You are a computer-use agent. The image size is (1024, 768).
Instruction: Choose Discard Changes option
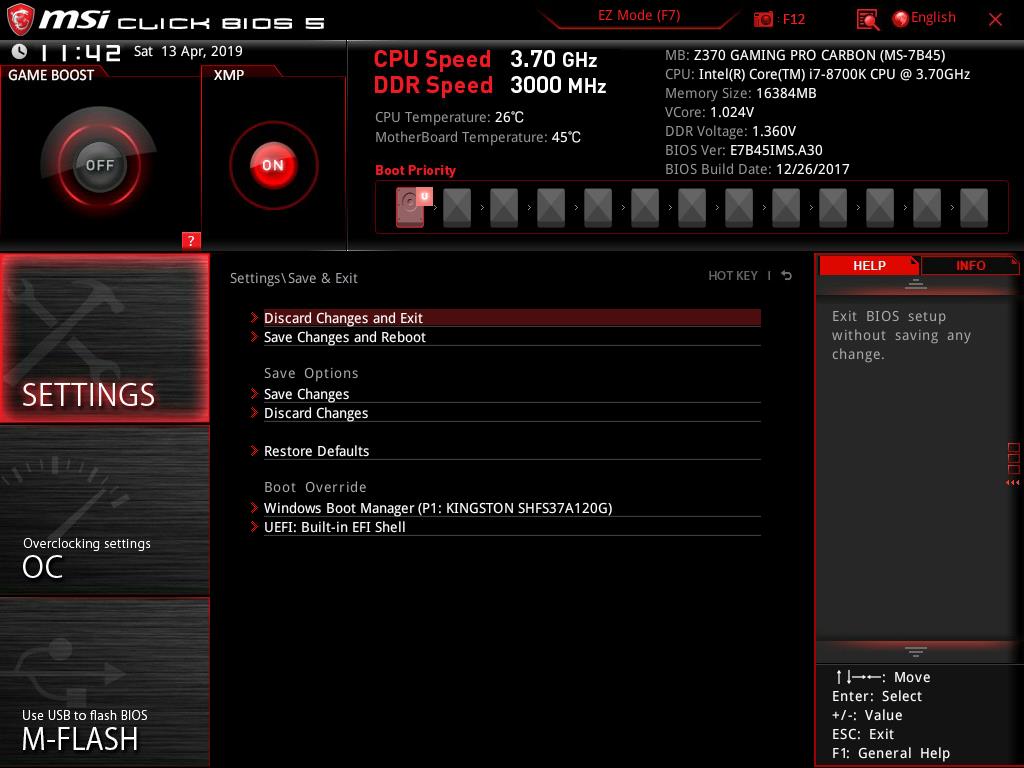tap(512, 413)
